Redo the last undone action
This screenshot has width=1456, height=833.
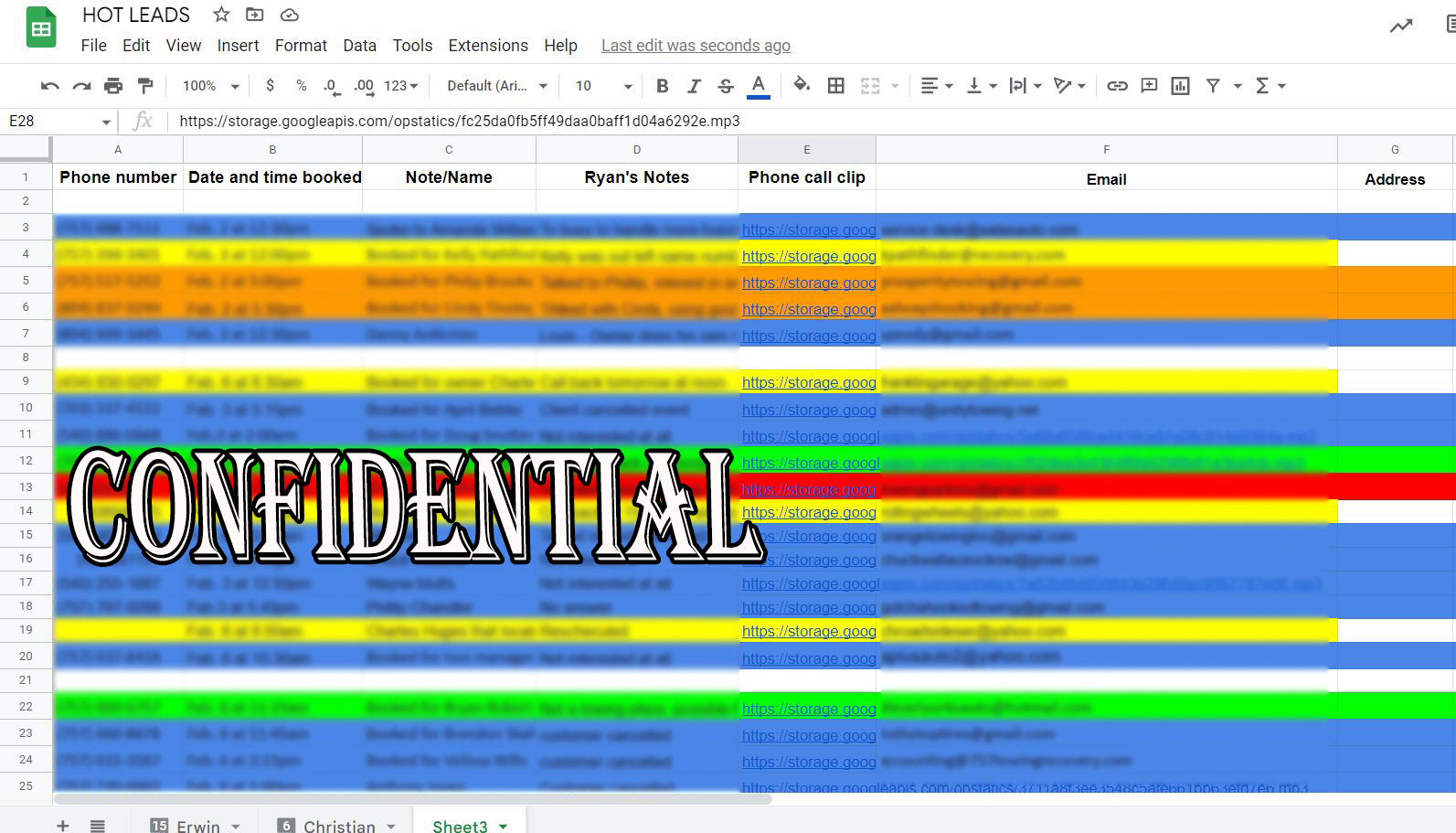click(x=82, y=86)
